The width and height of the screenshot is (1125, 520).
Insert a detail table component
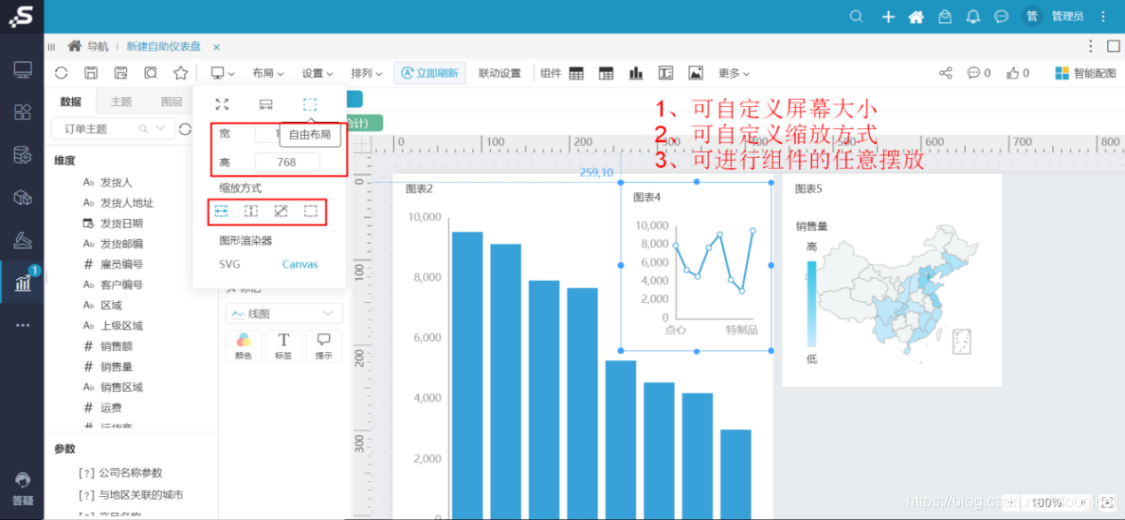(x=576, y=73)
